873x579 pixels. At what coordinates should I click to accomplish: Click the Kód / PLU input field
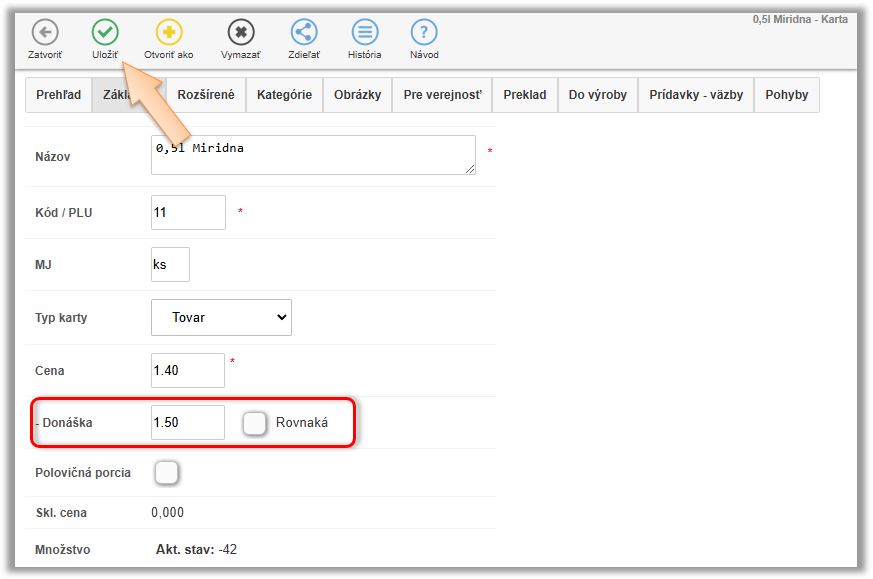pyautogui.click(x=188, y=212)
